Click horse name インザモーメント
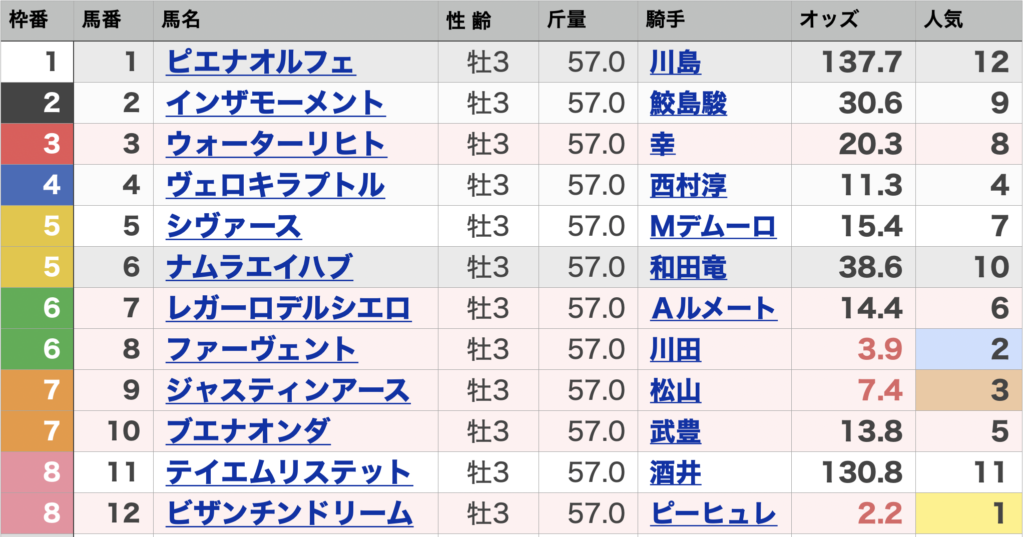The height and width of the screenshot is (537, 1024). tap(275, 103)
